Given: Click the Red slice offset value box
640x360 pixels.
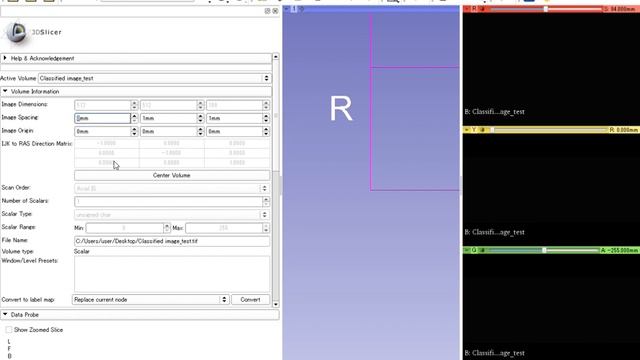Looking at the screenshot, I should pyautogui.click(x=621, y=9).
